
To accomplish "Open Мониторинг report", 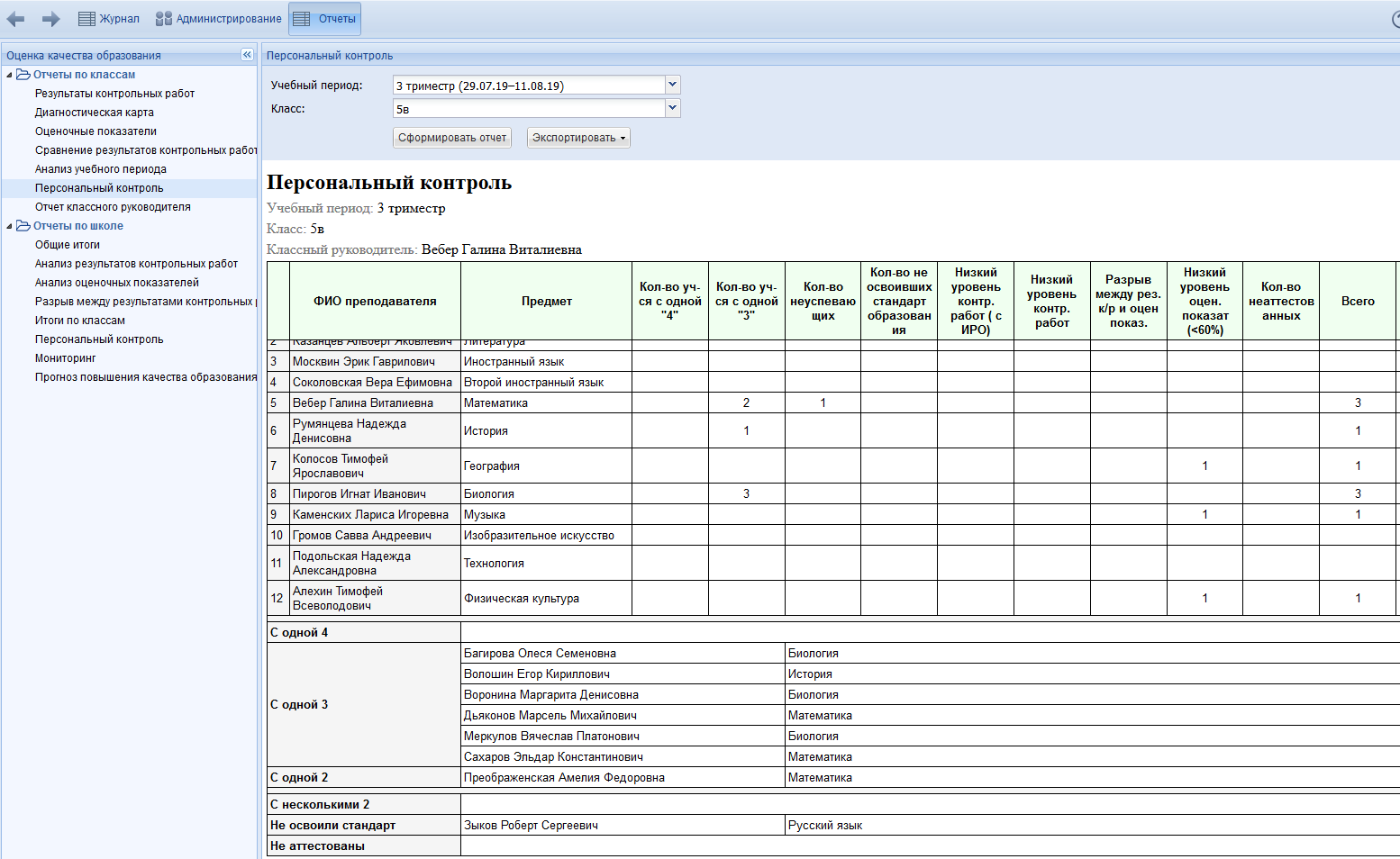I will coord(65,358).
